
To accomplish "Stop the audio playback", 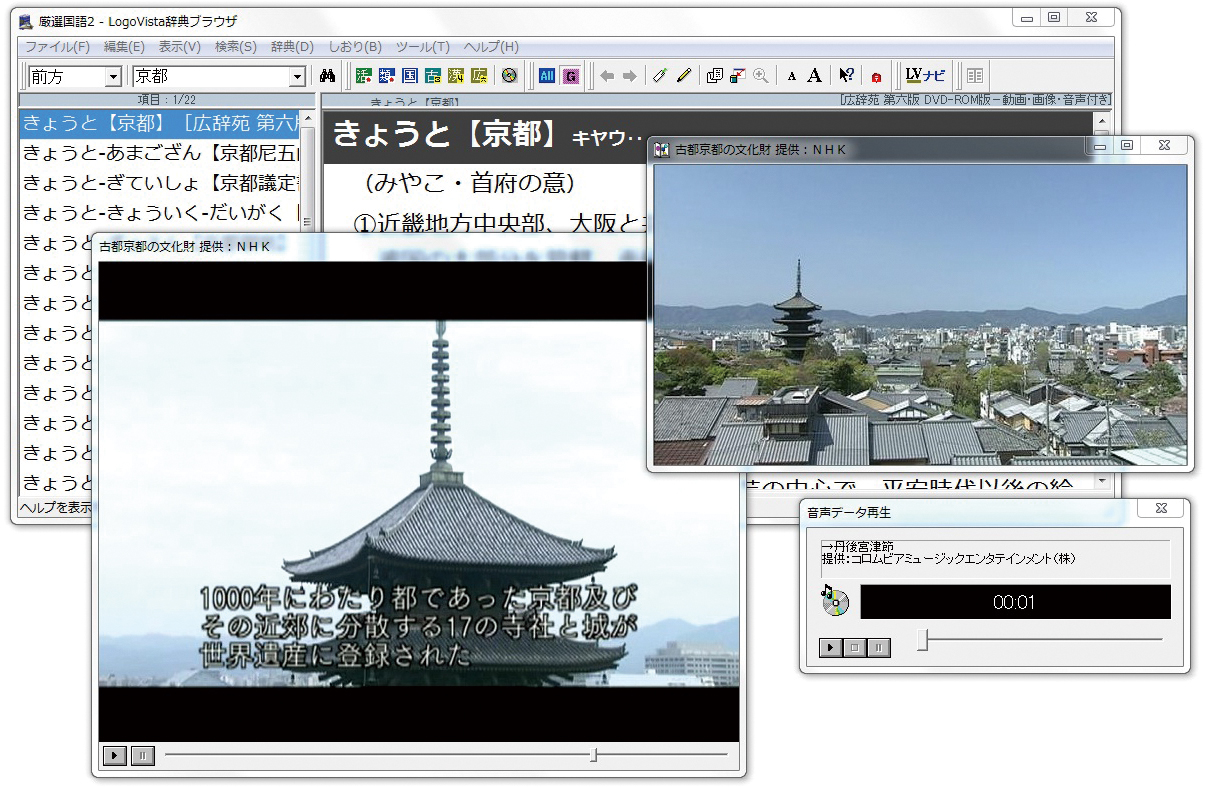I will point(855,648).
